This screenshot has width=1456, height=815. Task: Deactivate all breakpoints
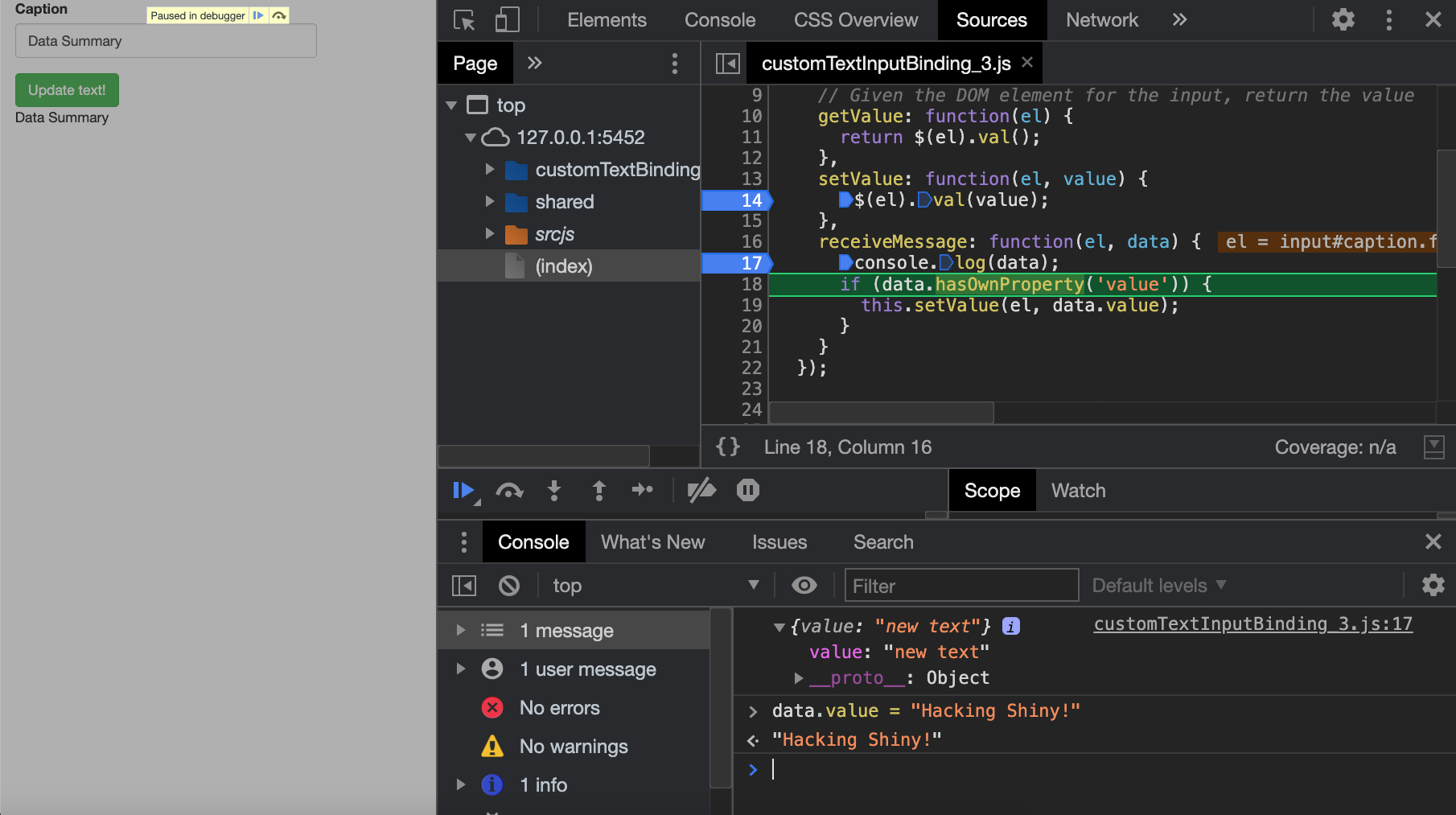click(701, 490)
